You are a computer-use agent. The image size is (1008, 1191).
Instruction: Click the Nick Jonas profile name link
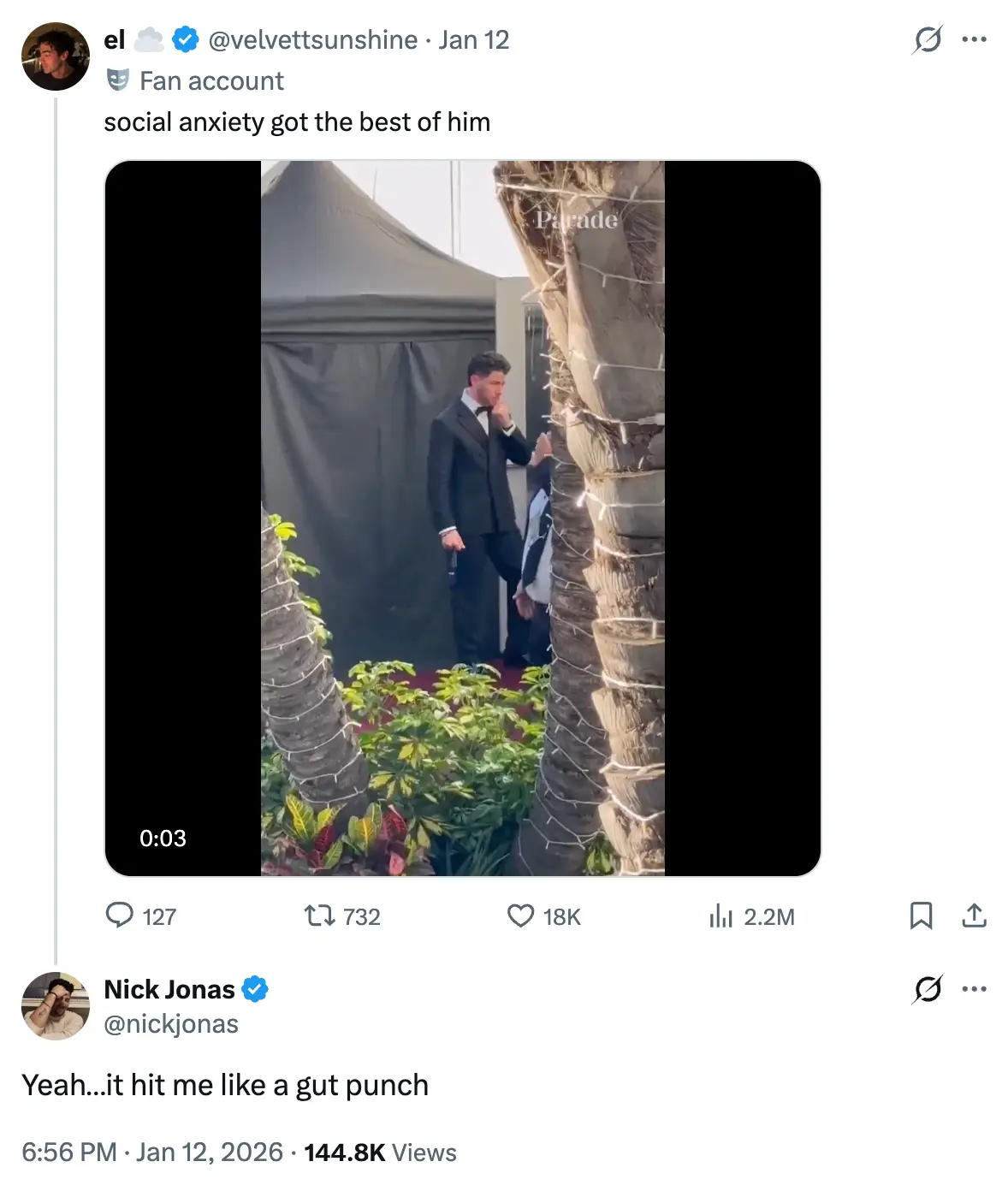click(170, 989)
